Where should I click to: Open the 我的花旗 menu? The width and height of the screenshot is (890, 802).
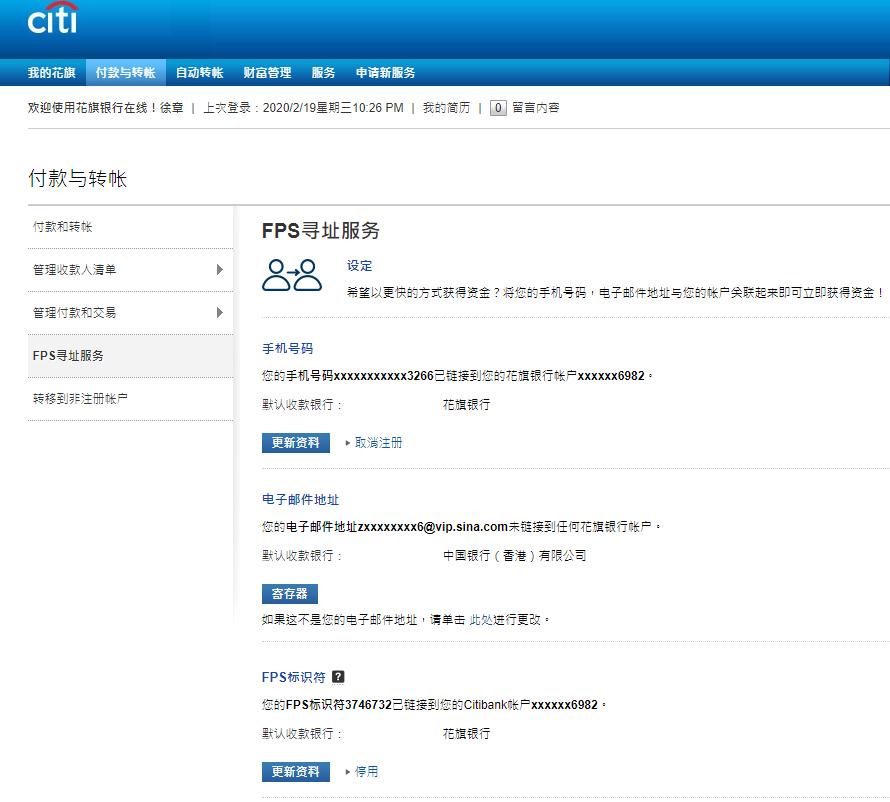tap(52, 73)
